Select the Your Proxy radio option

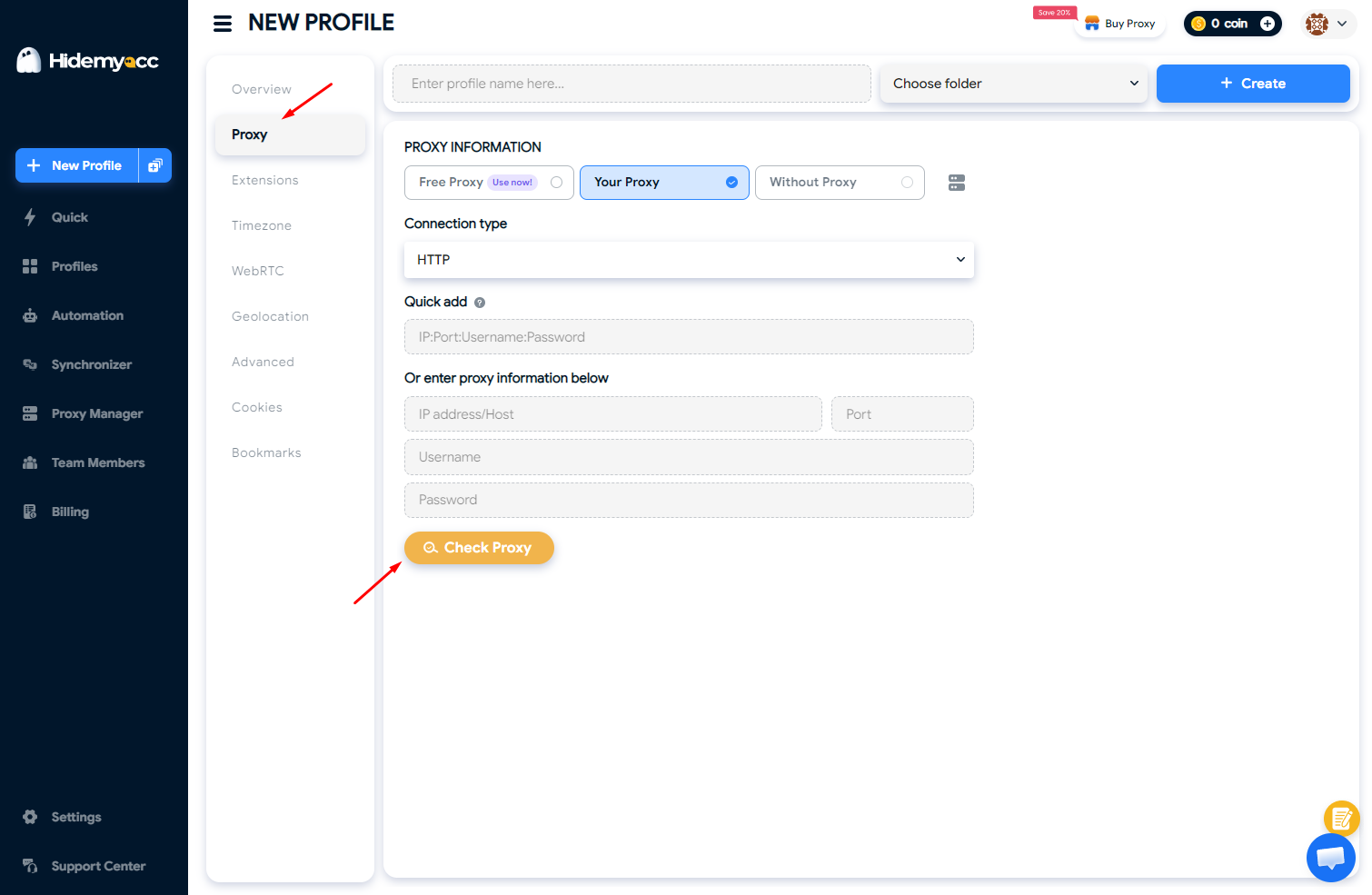[x=731, y=183]
